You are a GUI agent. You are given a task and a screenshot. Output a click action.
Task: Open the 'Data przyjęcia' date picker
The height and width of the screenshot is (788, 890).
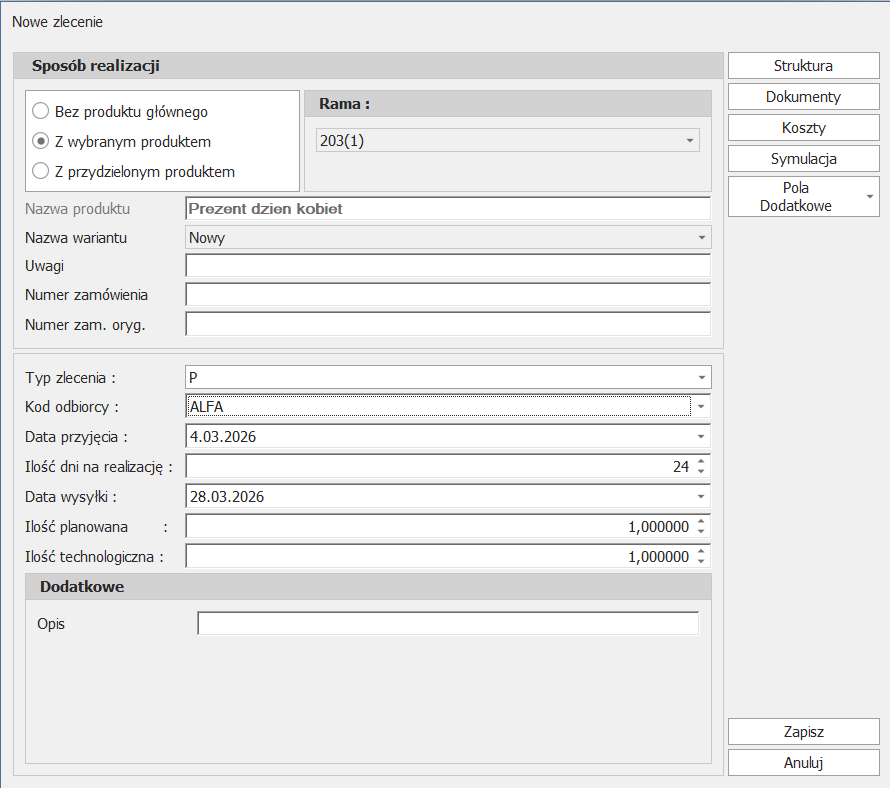701,437
